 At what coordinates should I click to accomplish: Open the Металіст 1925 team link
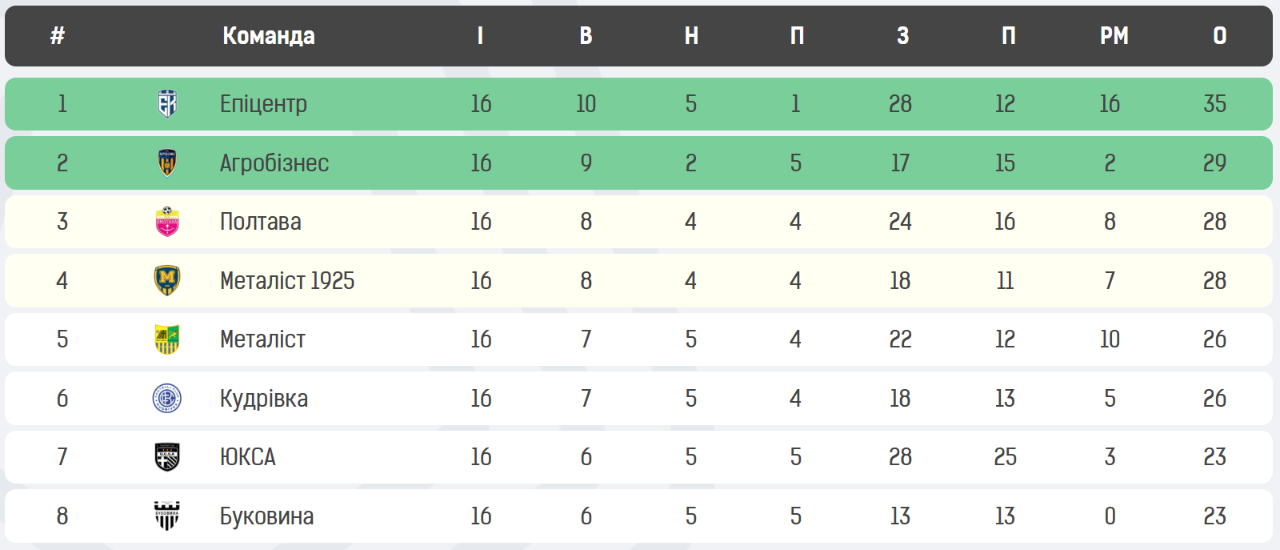coord(287,281)
